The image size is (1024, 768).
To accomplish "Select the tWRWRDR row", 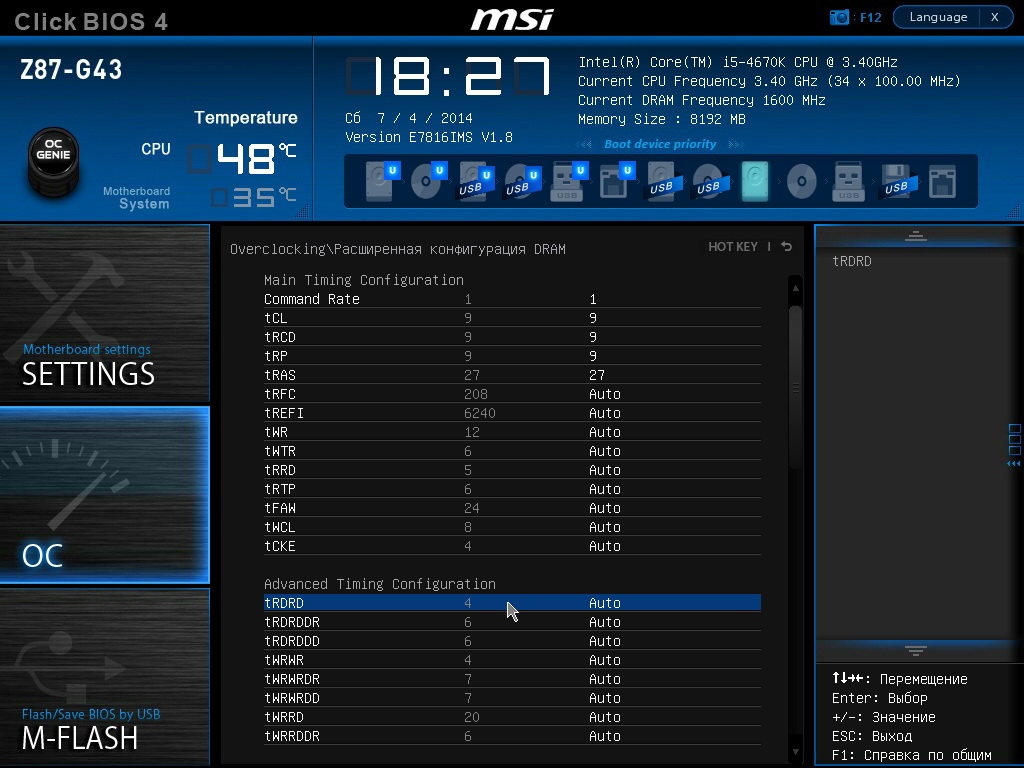I will pos(512,679).
